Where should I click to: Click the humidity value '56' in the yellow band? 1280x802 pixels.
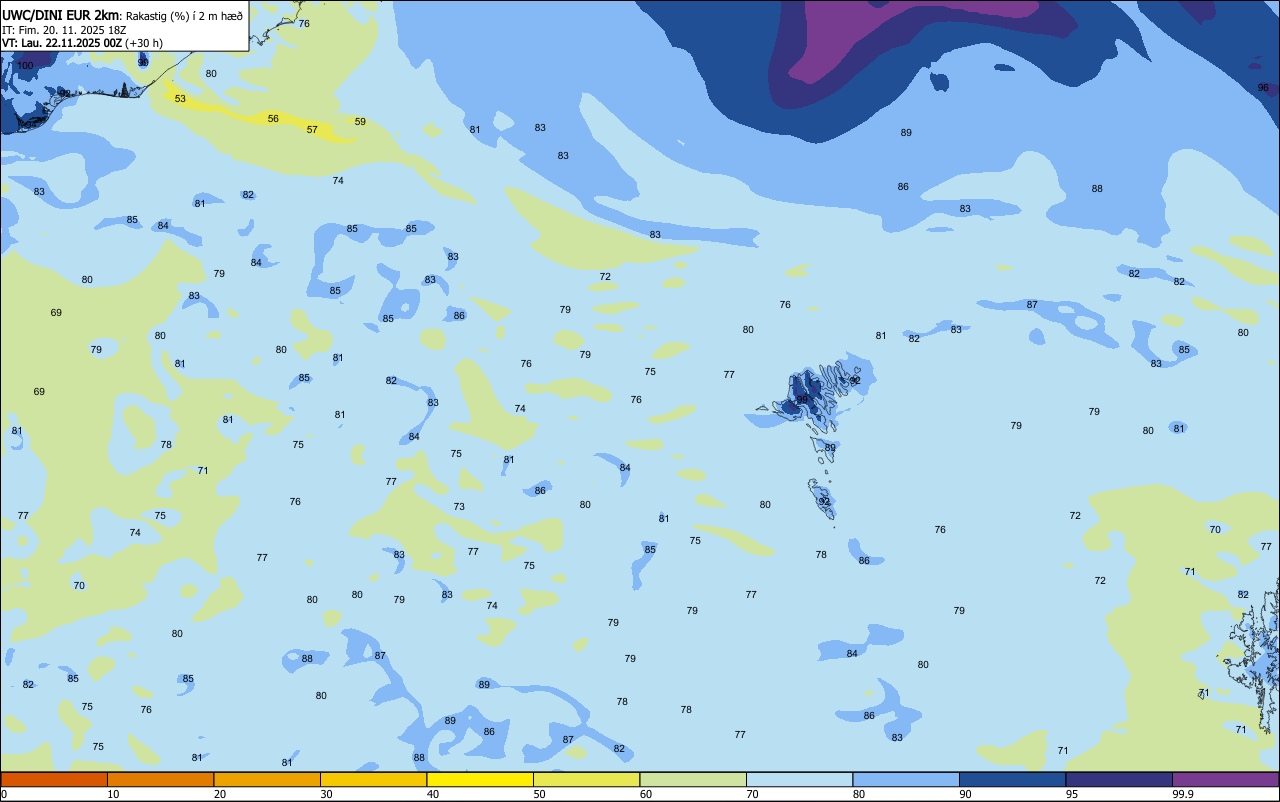(x=273, y=118)
